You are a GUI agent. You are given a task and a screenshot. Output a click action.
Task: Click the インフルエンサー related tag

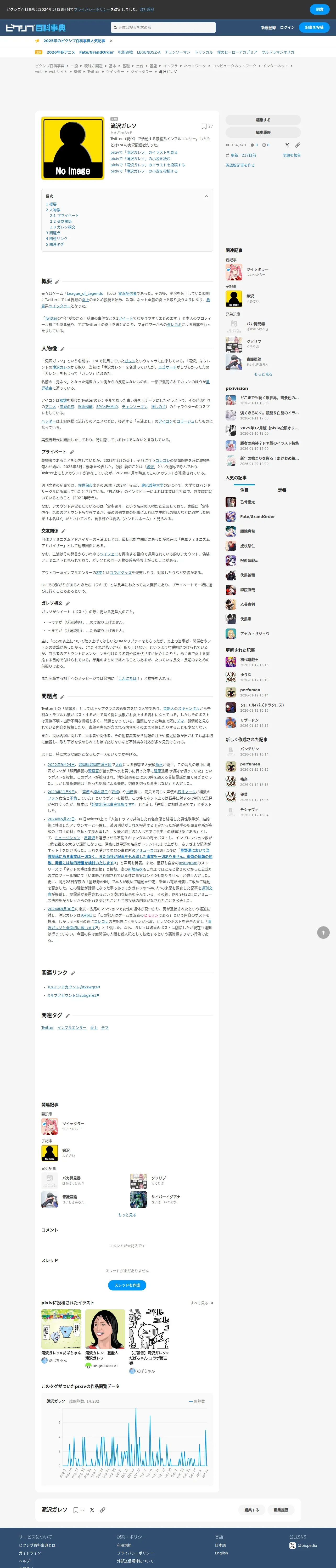(x=72, y=1028)
